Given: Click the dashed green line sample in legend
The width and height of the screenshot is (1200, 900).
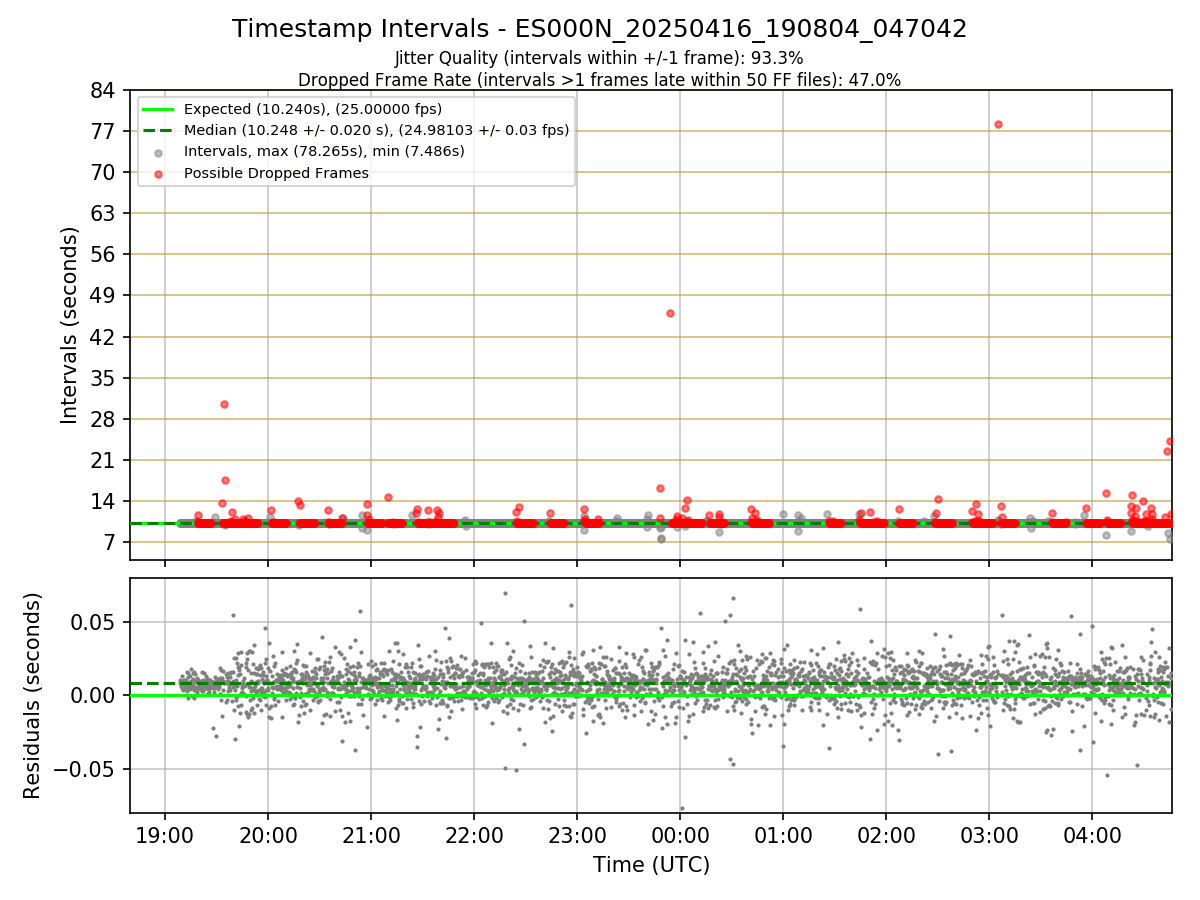Looking at the screenshot, I should pyautogui.click(x=160, y=130).
